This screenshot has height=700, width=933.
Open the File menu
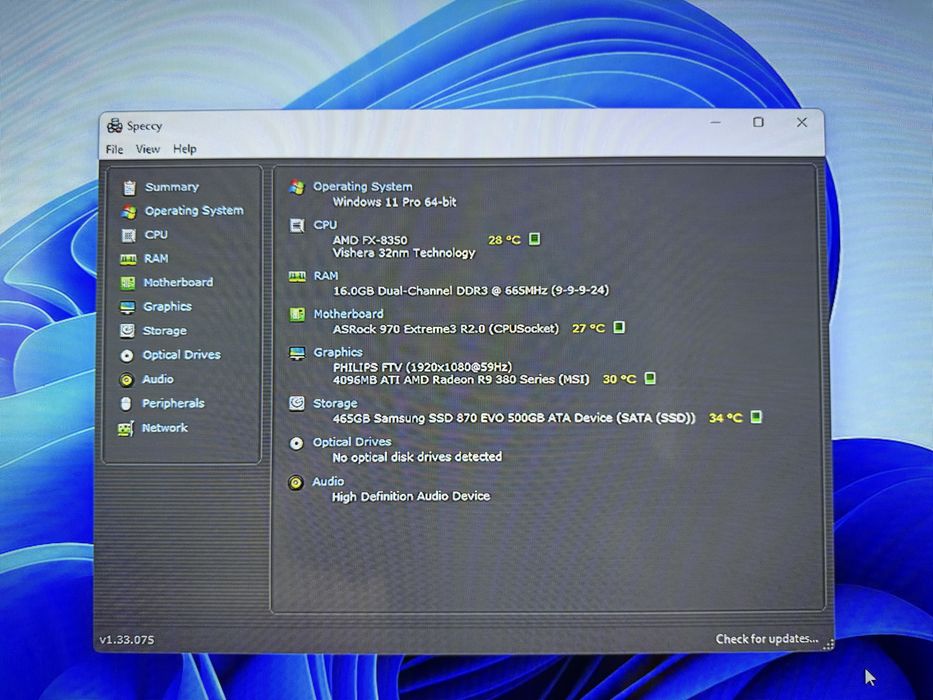114,149
